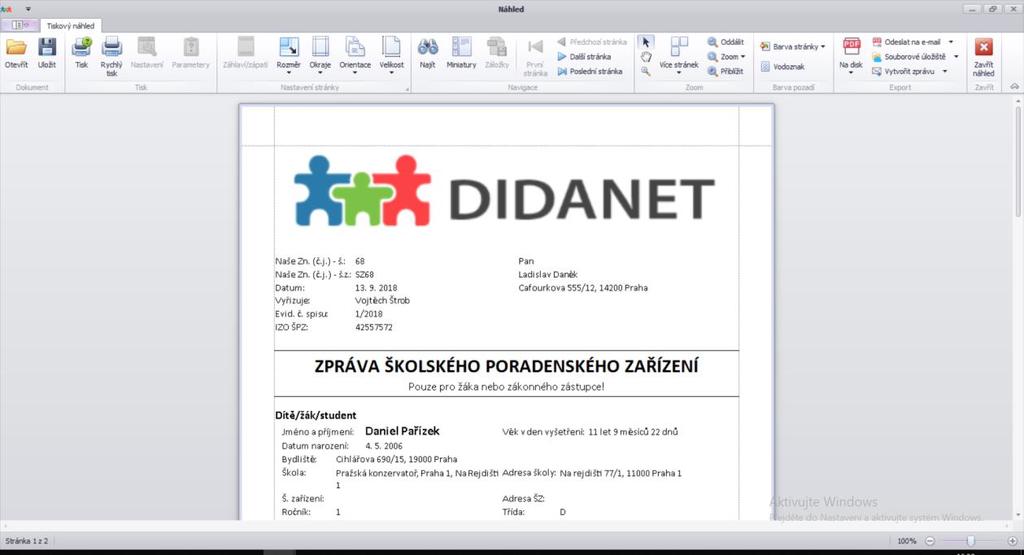
Task: Click the 'Dítě/žák/student' section heading
Action: (x=315, y=415)
